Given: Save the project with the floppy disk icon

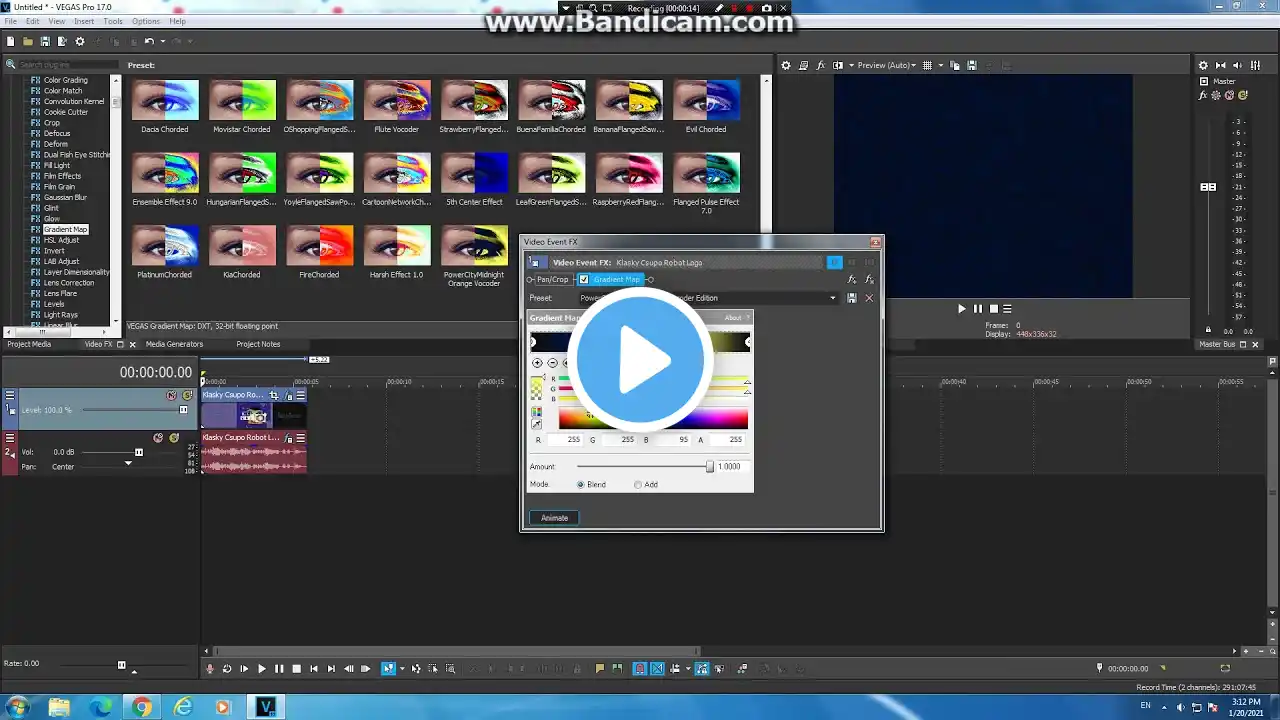Looking at the screenshot, I should [45, 41].
